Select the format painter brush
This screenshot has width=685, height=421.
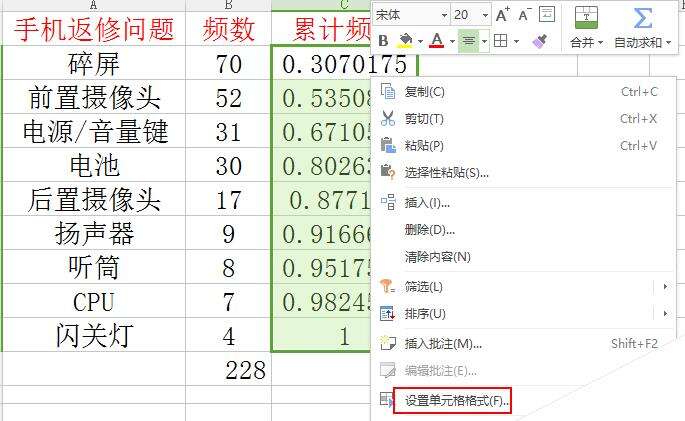coord(540,41)
